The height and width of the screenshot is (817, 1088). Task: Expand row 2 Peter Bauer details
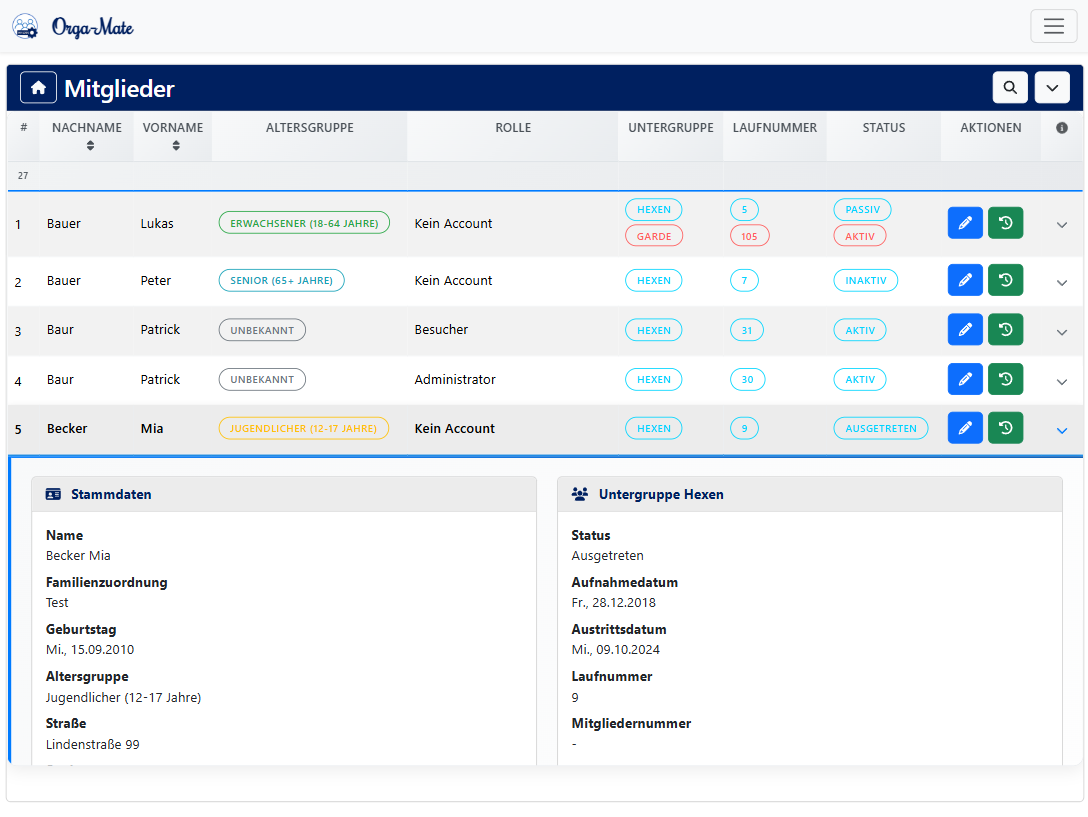[1062, 283]
